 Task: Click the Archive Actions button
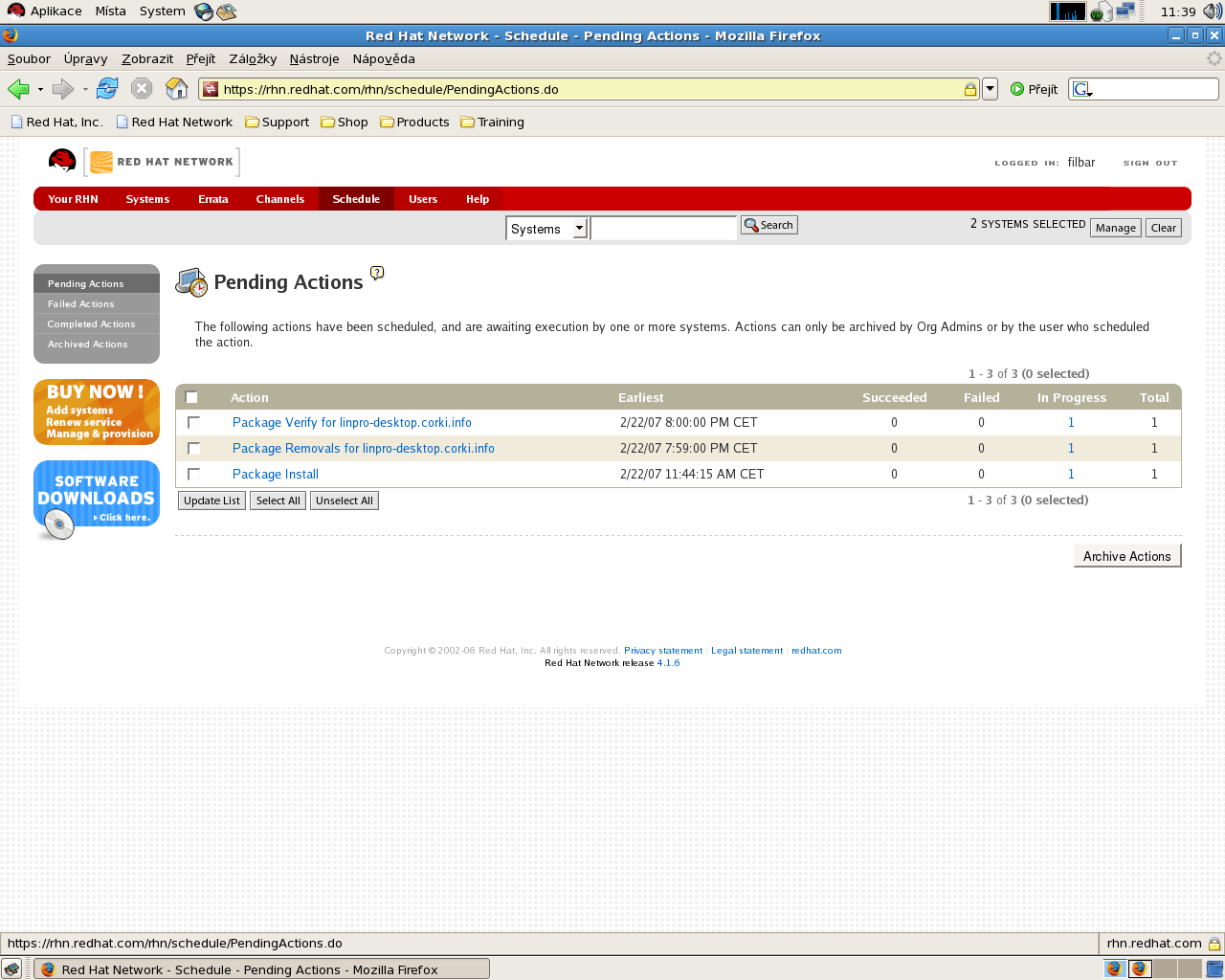coord(1127,556)
